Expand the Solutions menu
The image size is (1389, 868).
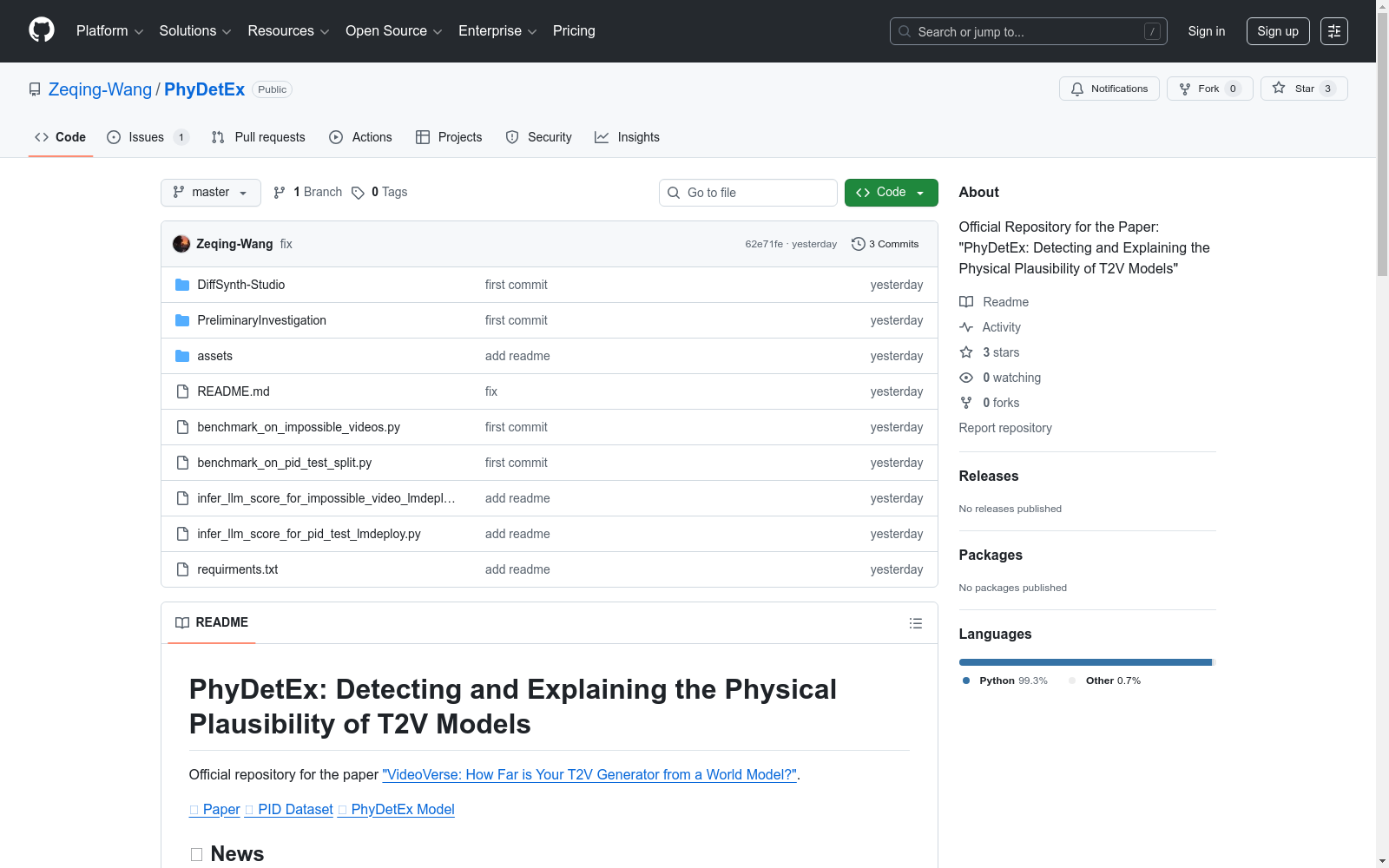point(195,31)
